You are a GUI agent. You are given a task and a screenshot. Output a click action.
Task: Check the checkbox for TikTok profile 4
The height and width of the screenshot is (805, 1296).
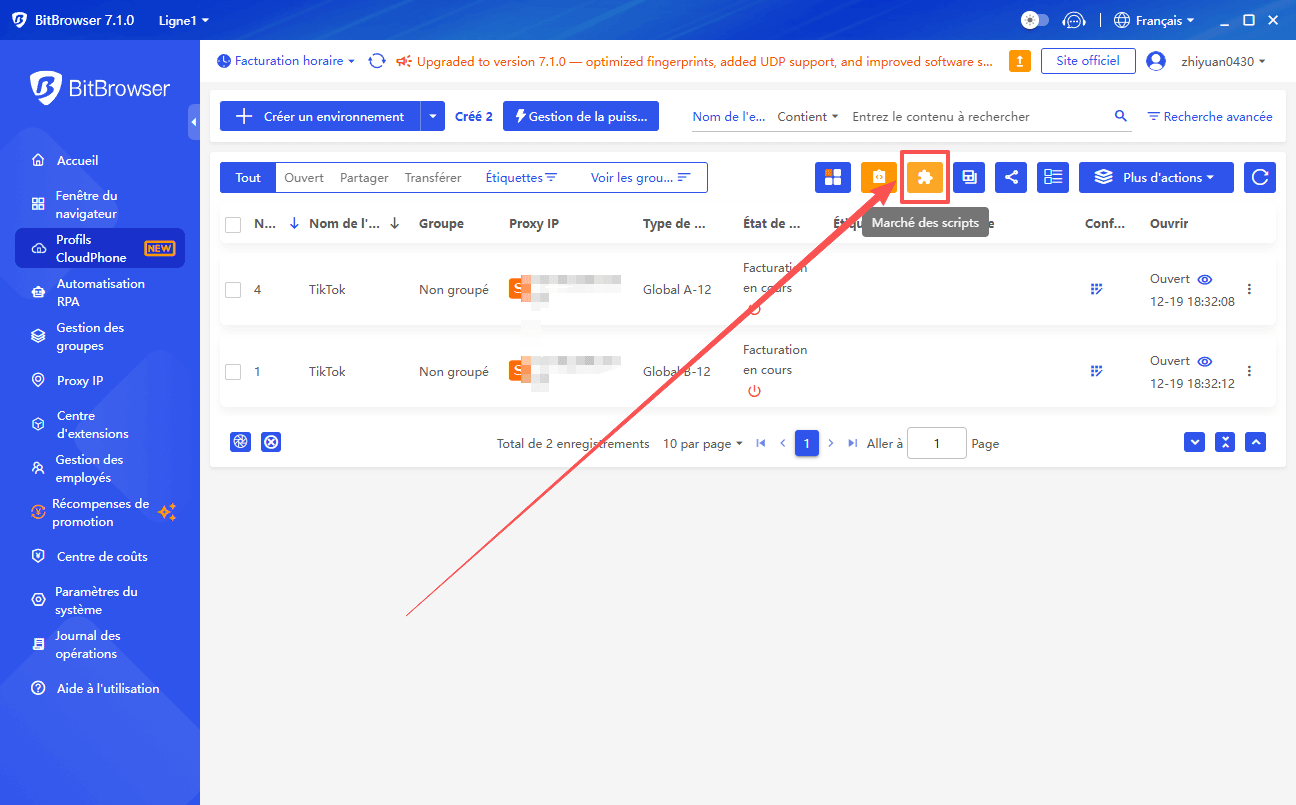pos(233,290)
